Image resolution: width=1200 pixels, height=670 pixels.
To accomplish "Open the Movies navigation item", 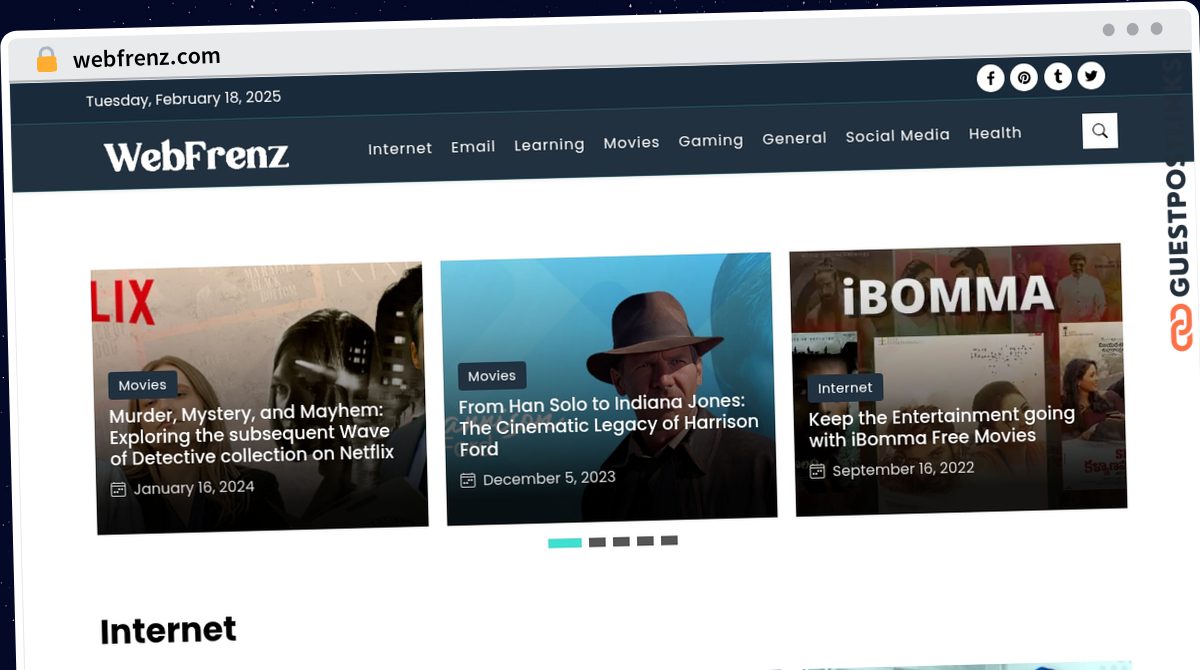I will pyautogui.click(x=631, y=143).
